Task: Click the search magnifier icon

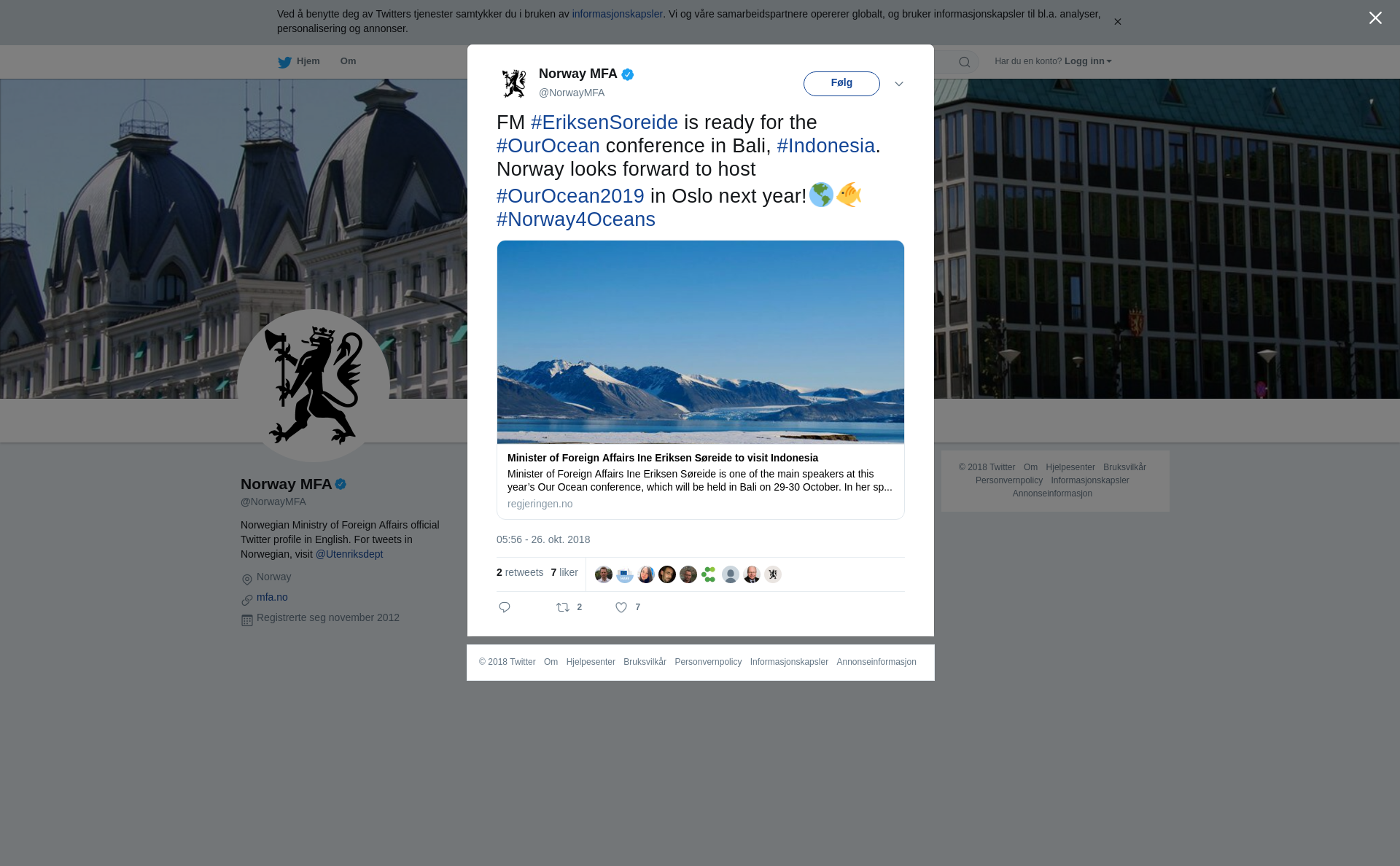Action: coord(965,62)
